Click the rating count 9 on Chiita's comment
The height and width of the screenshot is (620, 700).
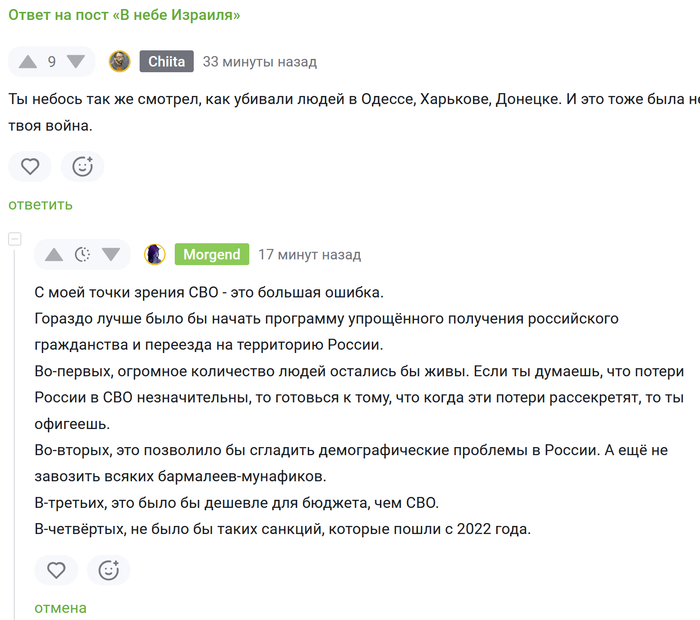[x=52, y=62]
